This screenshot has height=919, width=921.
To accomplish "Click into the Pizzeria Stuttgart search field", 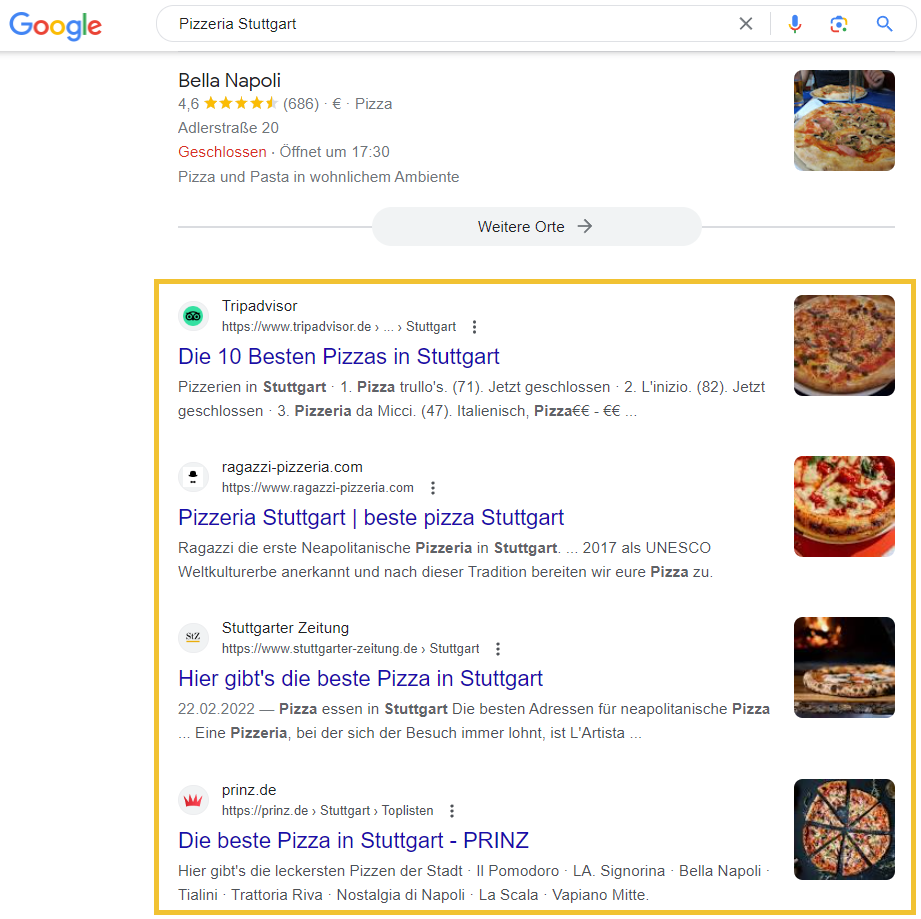I will point(450,24).
